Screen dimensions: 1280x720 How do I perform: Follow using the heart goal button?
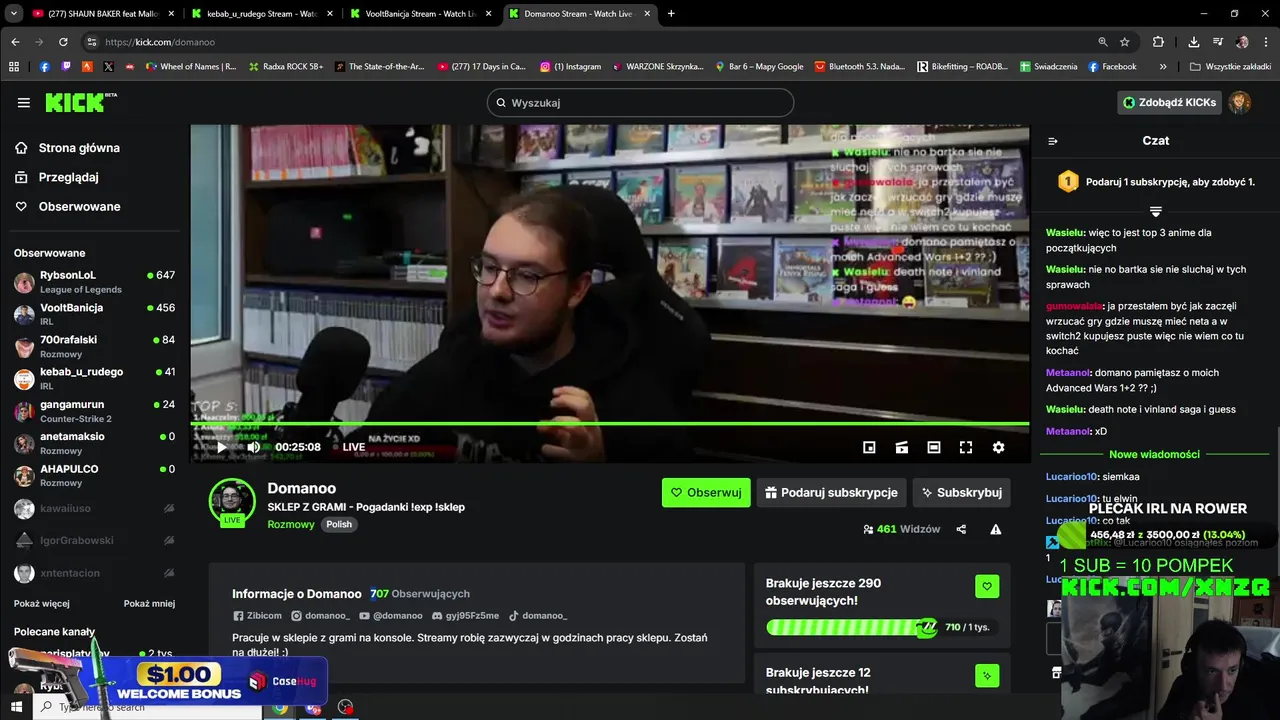pos(987,586)
